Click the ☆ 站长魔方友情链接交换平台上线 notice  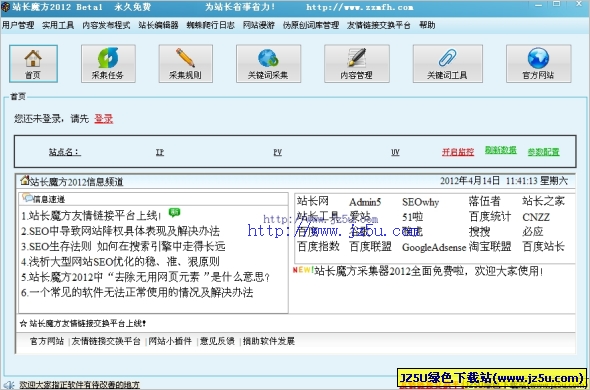click(83, 323)
